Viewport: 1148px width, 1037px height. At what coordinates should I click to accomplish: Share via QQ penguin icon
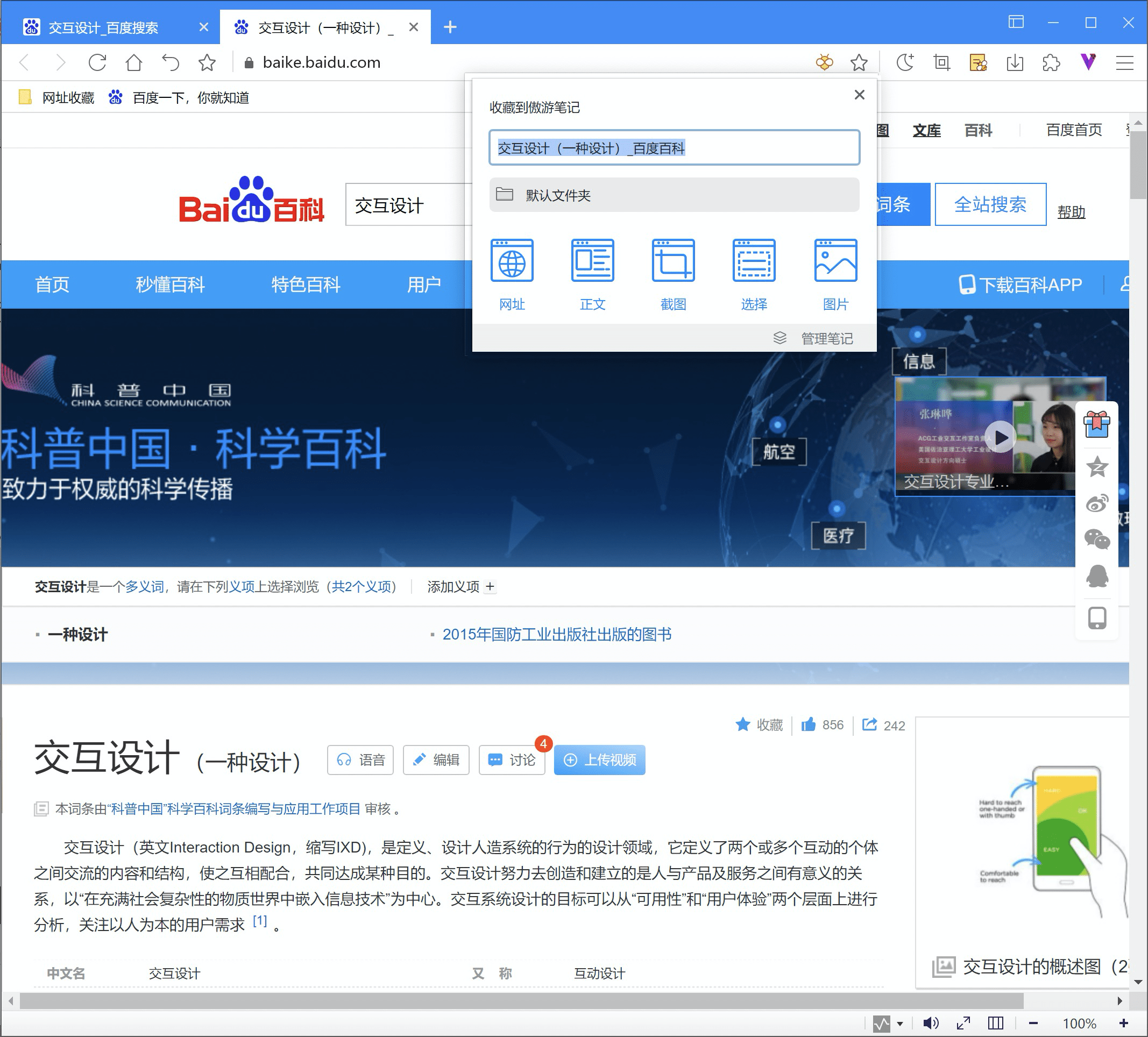click(x=1097, y=576)
